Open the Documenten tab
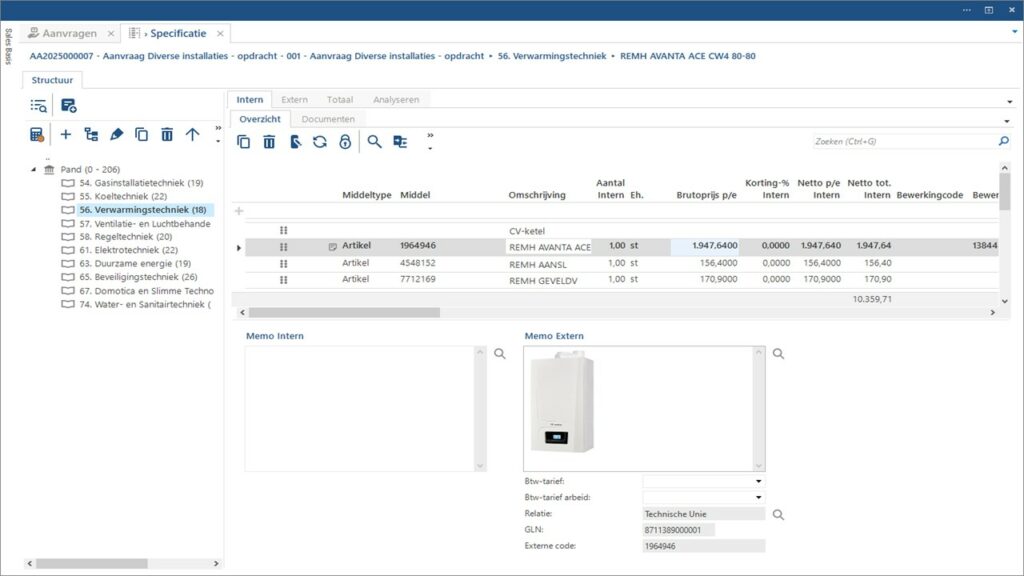 [x=328, y=119]
